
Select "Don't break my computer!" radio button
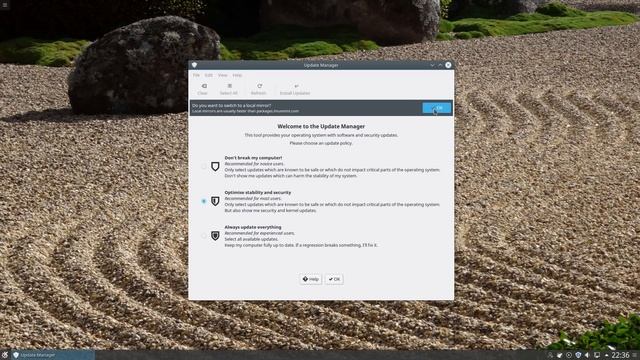(204, 167)
